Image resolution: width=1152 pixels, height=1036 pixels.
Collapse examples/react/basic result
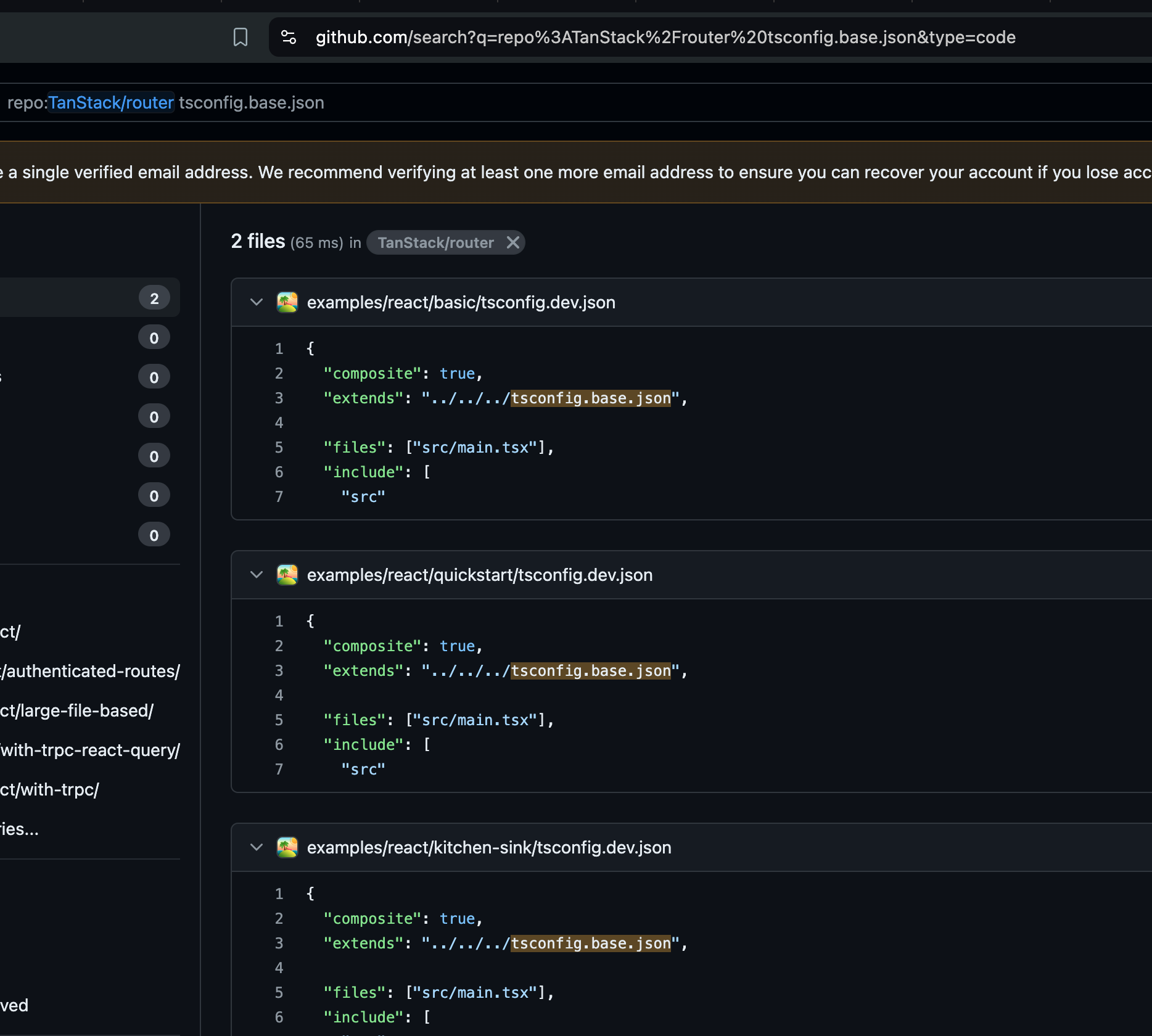click(x=257, y=302)
